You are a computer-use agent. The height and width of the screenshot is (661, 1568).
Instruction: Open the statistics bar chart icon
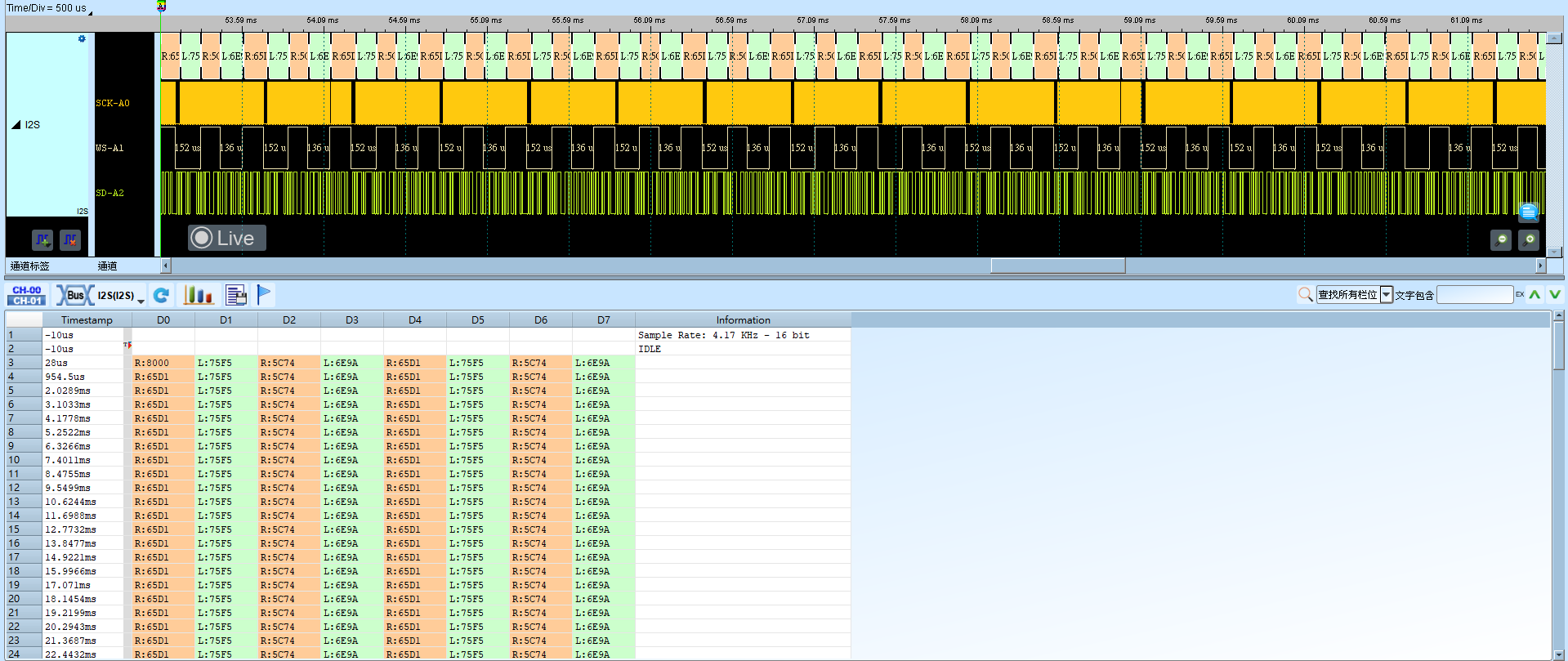199,295
